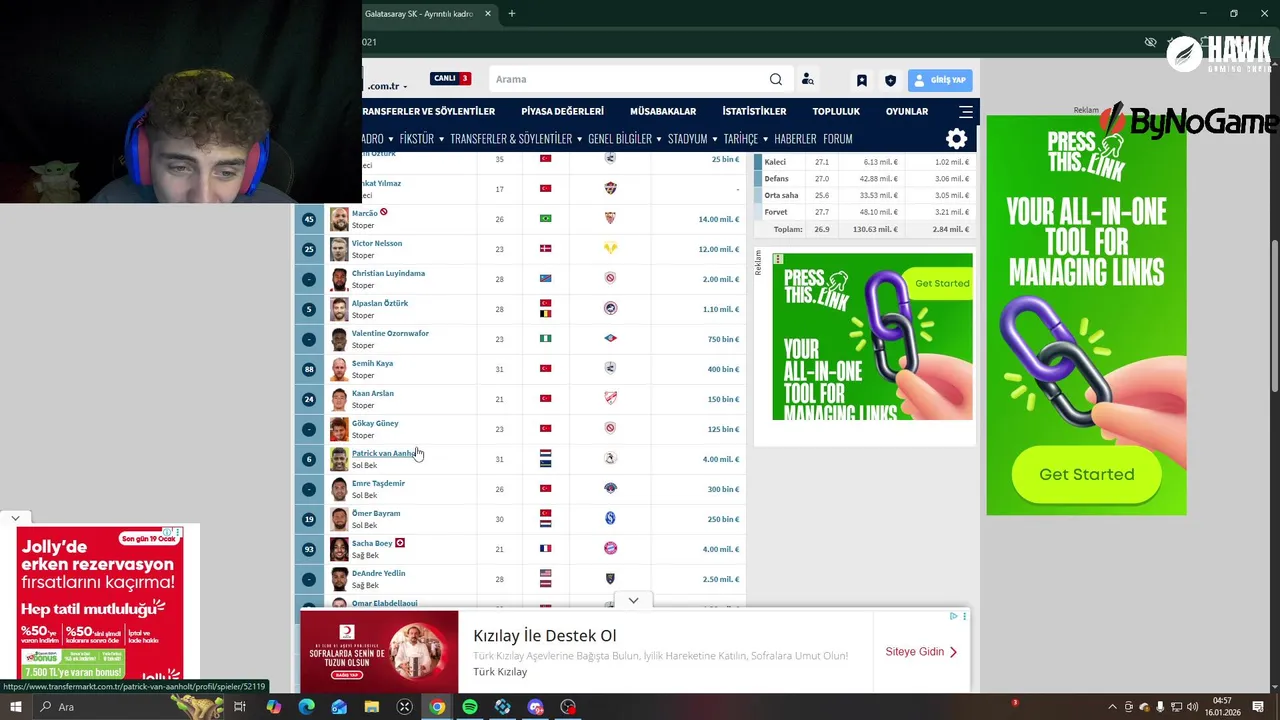
Task: Open the hamburger menu beside OYUNLAR
Action: tap(966, 111)
